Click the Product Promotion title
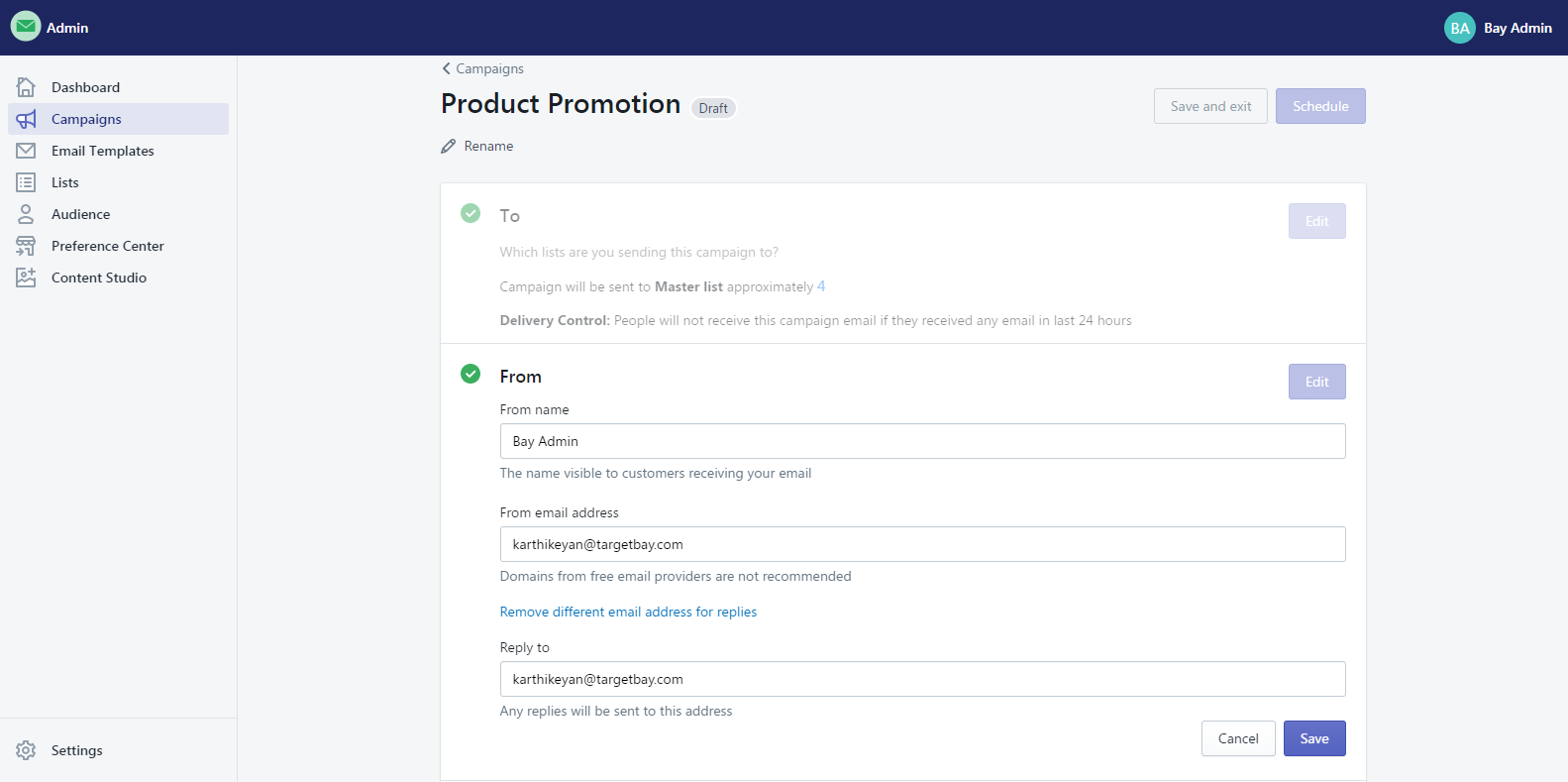Viewport: 1568px width, 782px height. click(561, 103)
